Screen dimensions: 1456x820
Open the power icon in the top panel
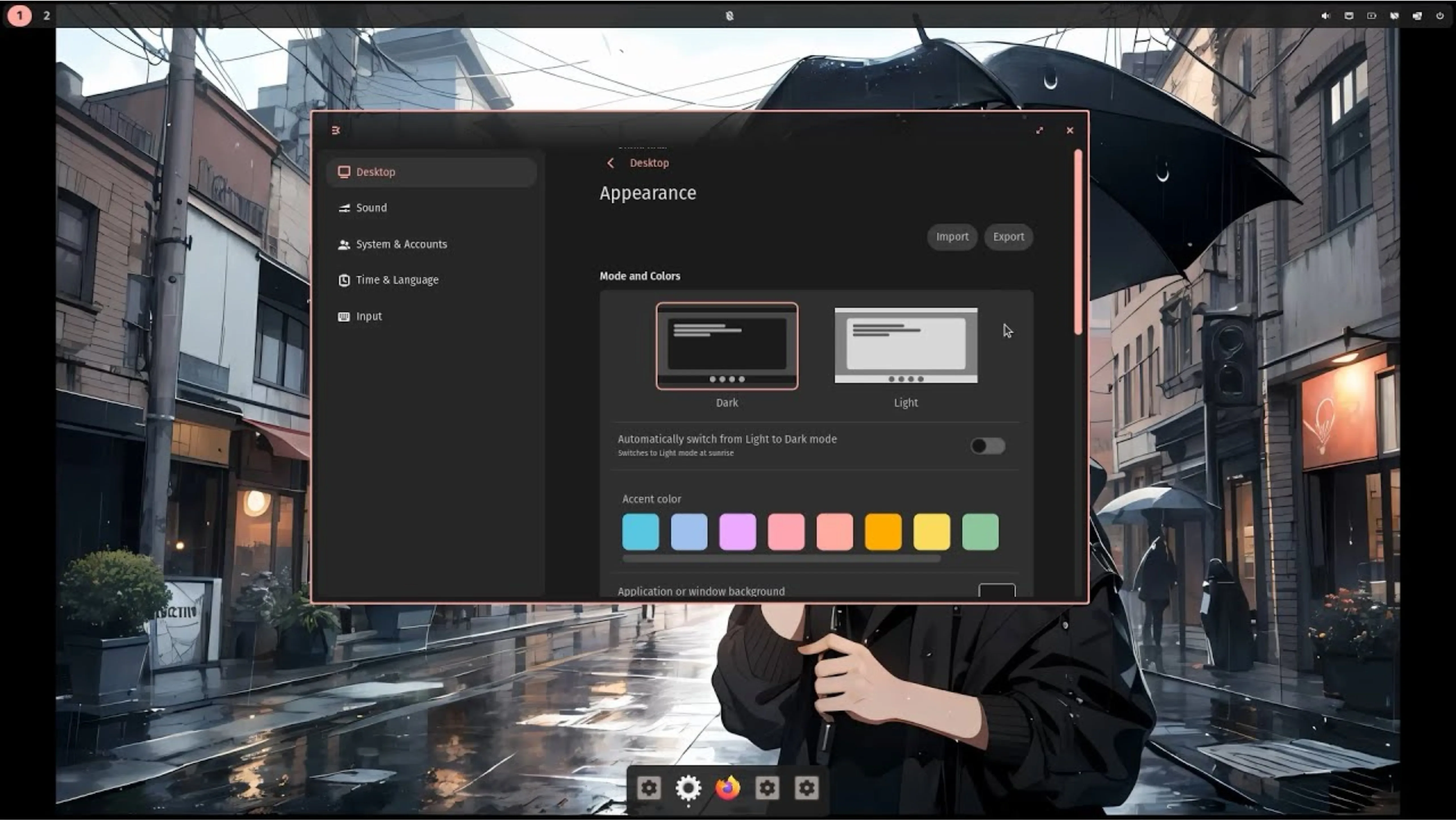1439,15
